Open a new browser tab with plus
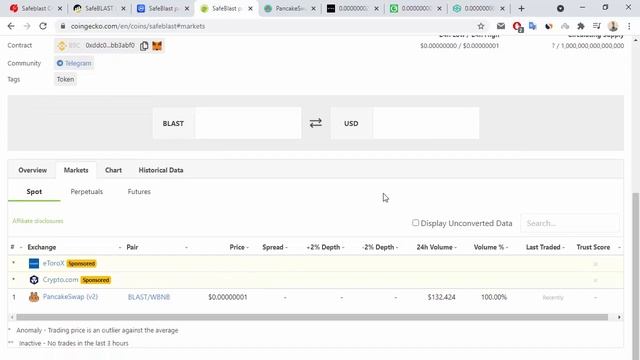 [x=521, y=9]
